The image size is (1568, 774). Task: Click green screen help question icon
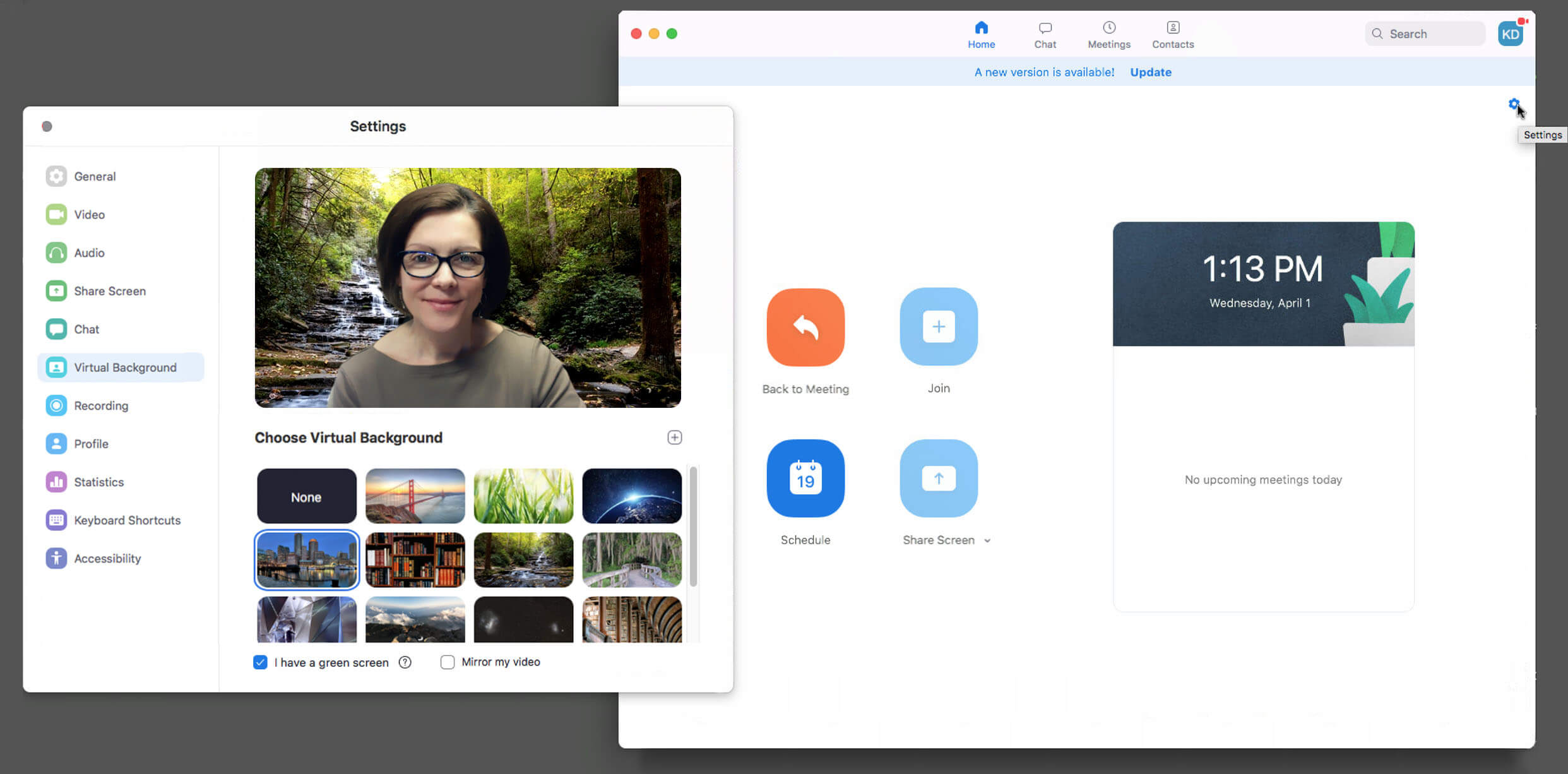point(405,662)
